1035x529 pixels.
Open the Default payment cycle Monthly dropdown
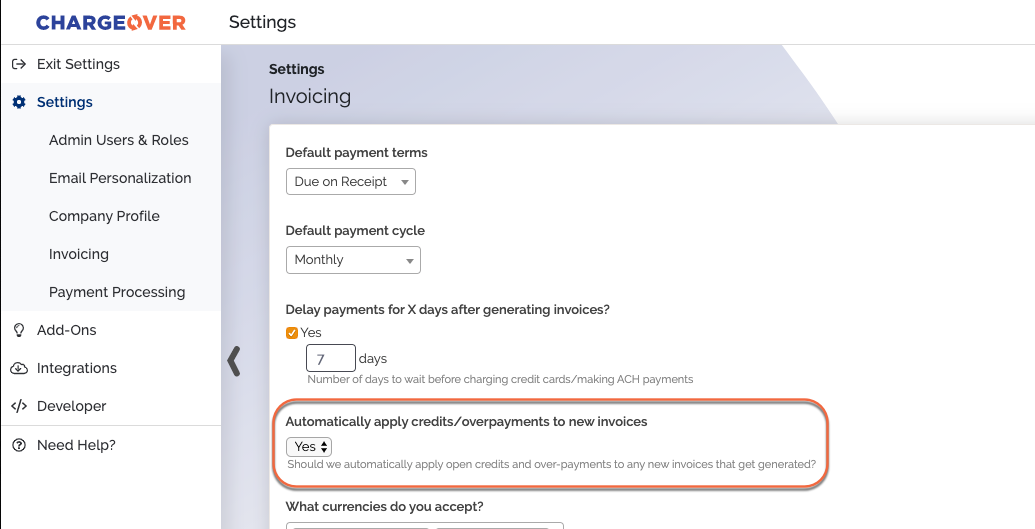(353, 260)
